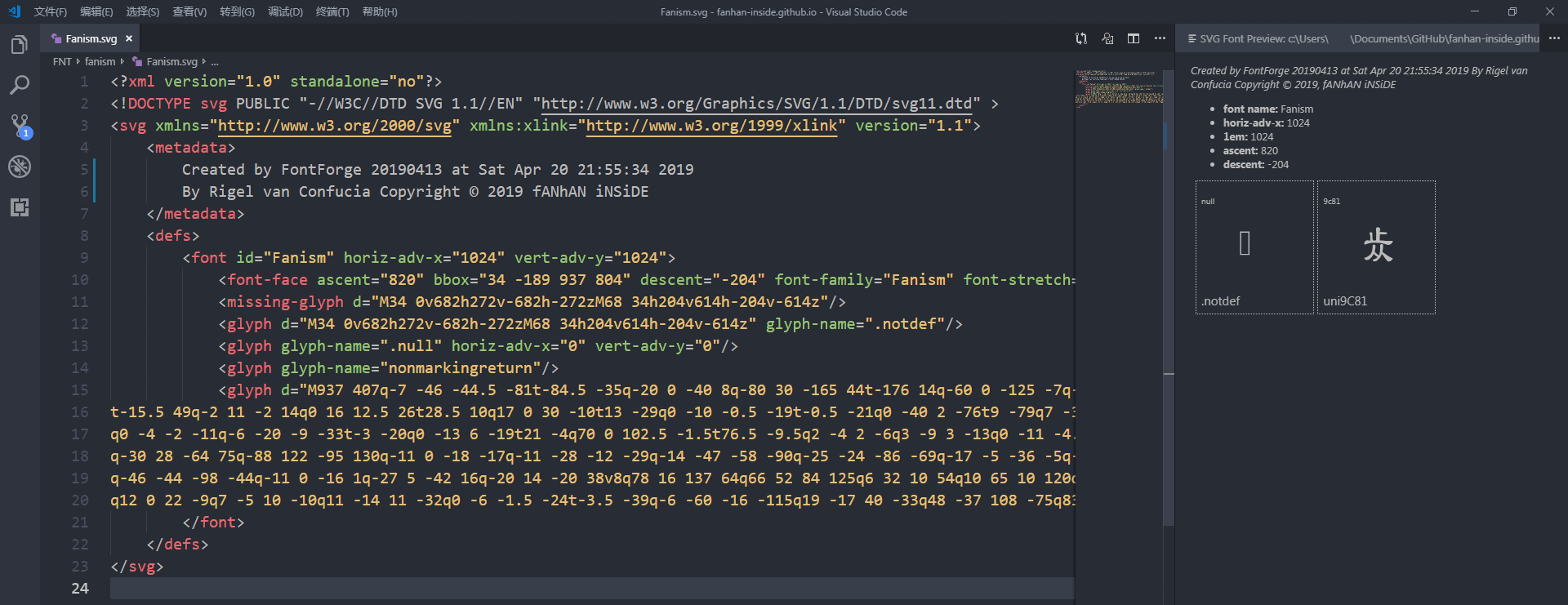Open the 转到(G) menu
Screen dimensions: 1568x605
pyautogui.click(x=237, y=11)
